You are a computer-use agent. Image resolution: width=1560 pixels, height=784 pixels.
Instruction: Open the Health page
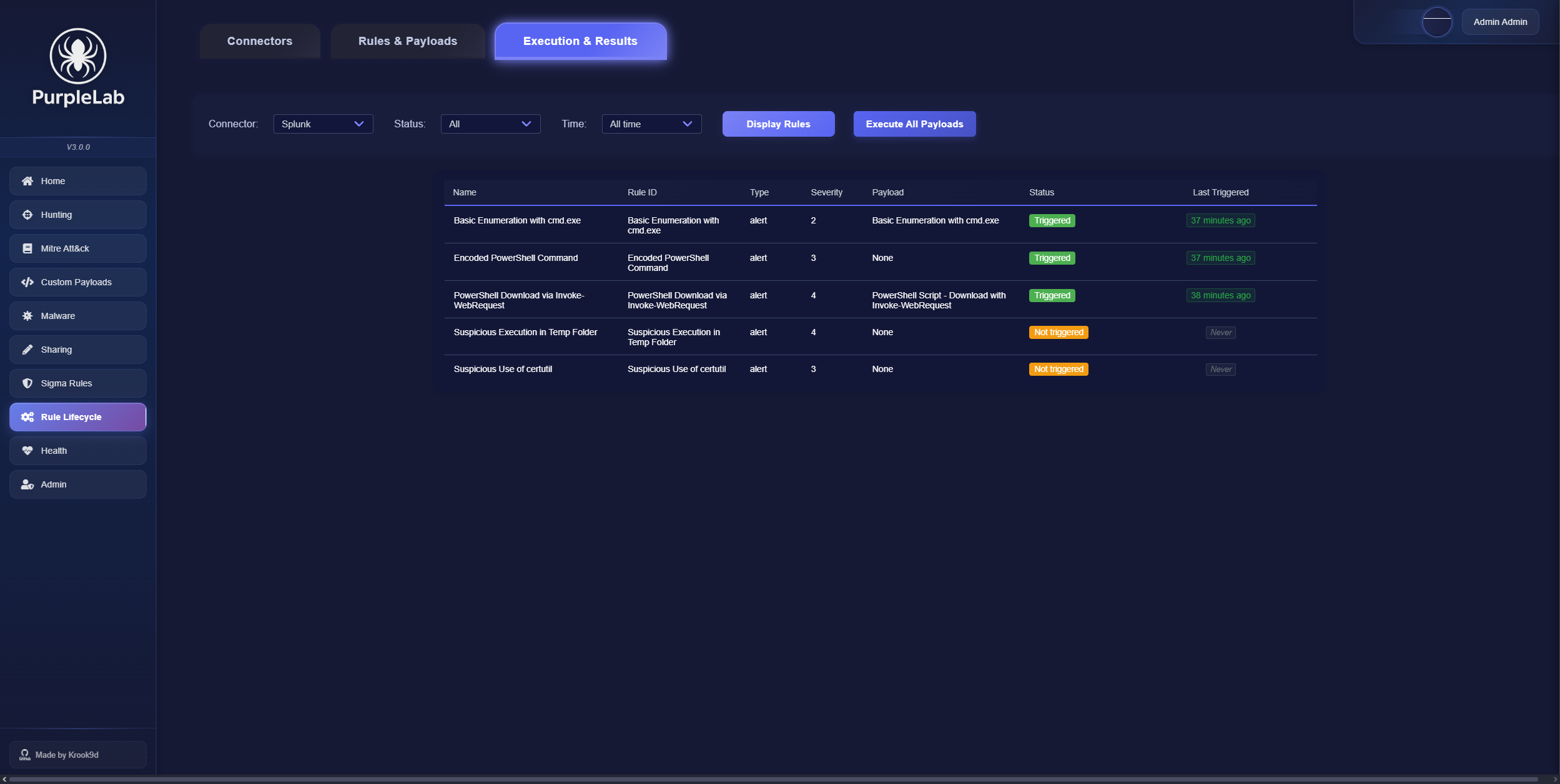(x=78, y=451)
